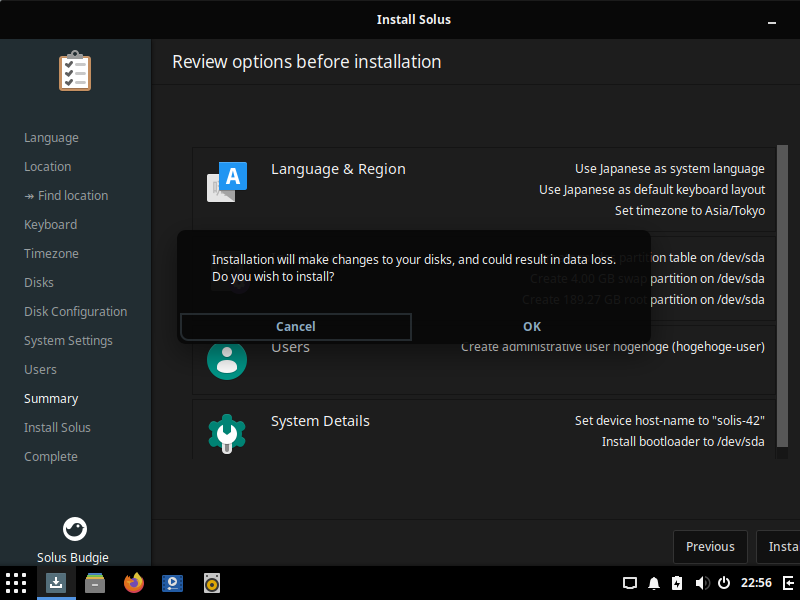Viewport: 800px width, 600px height.
Task: Click the installer icon in taskbar
Action: [x=56, y=583]
